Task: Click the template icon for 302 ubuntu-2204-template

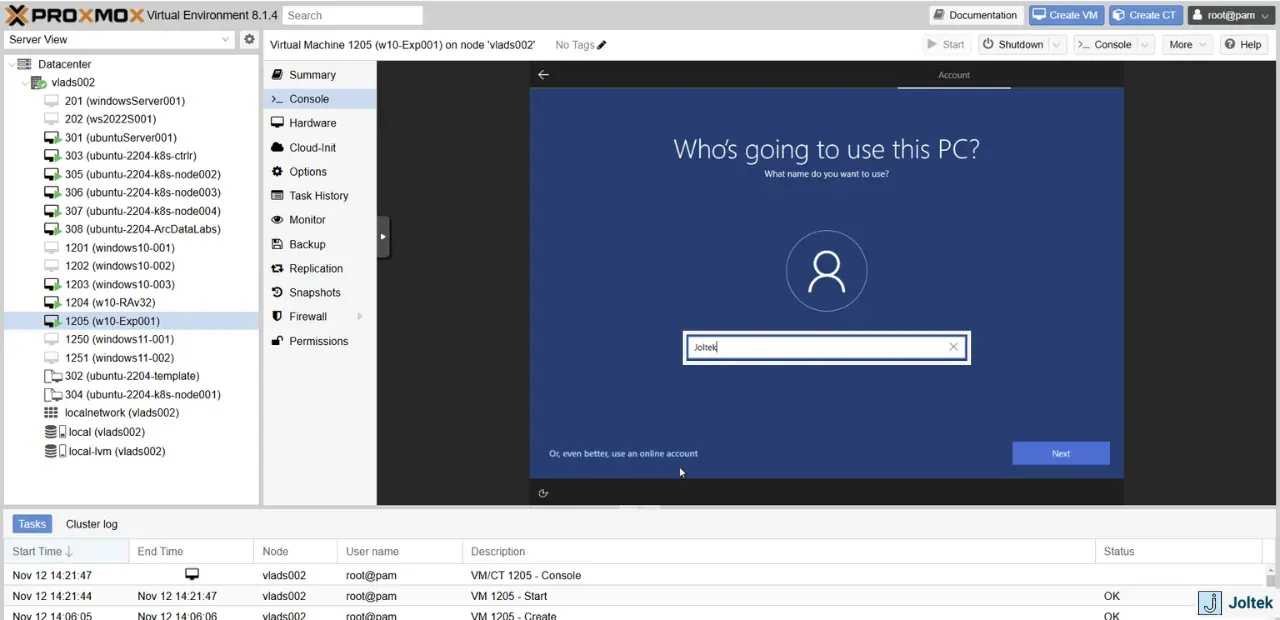Action: pyautogui.click(x=53, y=376)
